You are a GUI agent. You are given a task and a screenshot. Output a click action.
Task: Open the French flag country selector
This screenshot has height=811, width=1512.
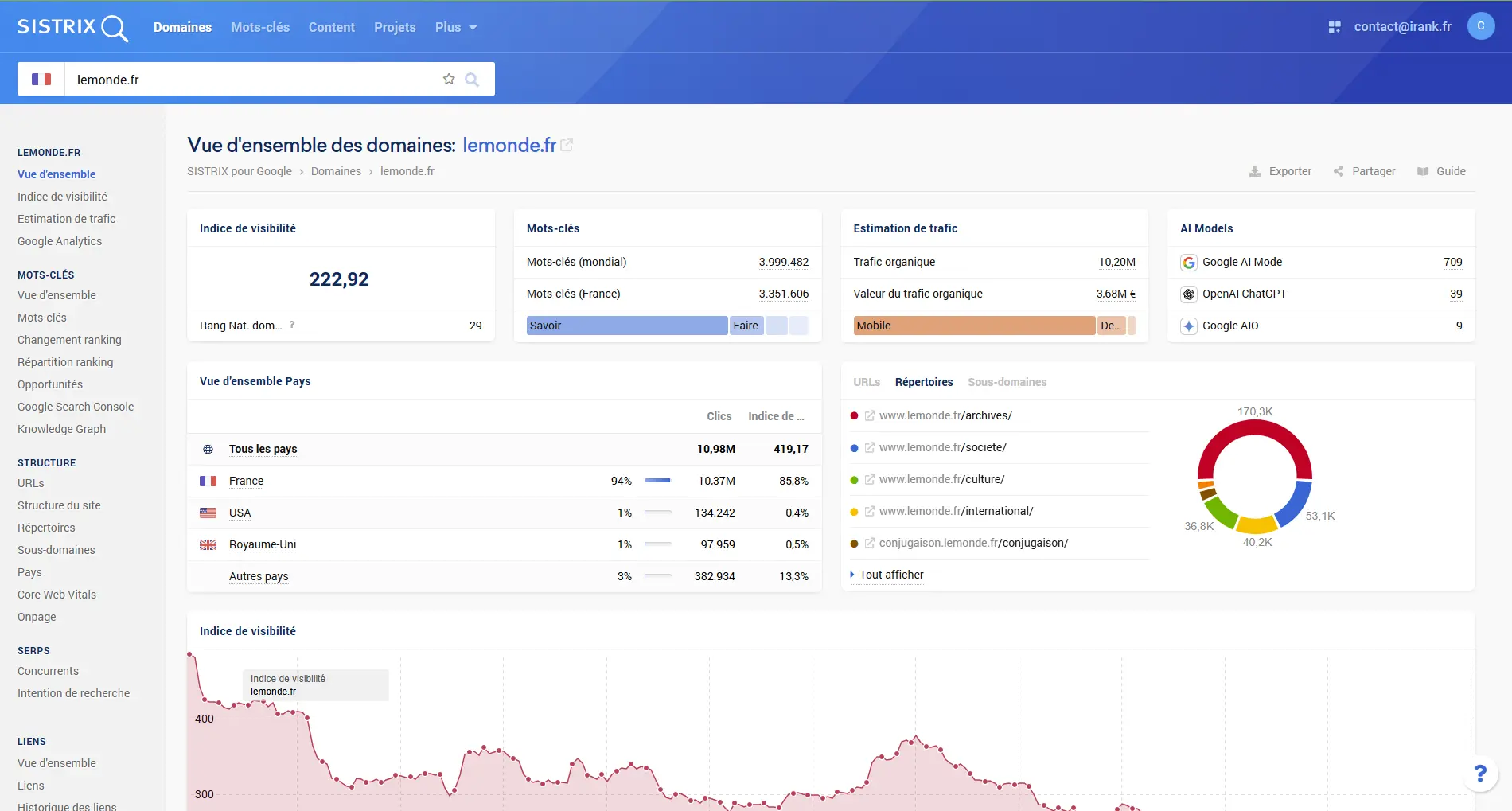[x=41, y=79]
